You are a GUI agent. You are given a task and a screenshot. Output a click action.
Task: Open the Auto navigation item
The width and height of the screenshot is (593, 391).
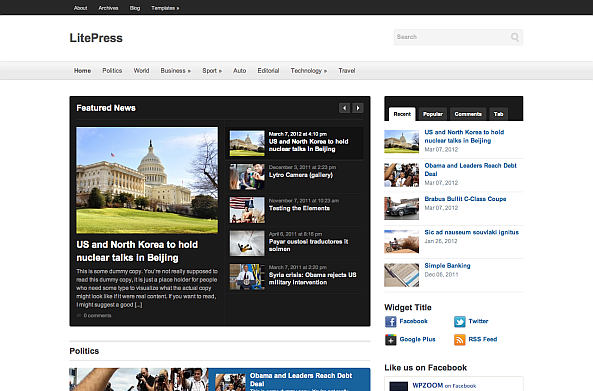(239, 71)
